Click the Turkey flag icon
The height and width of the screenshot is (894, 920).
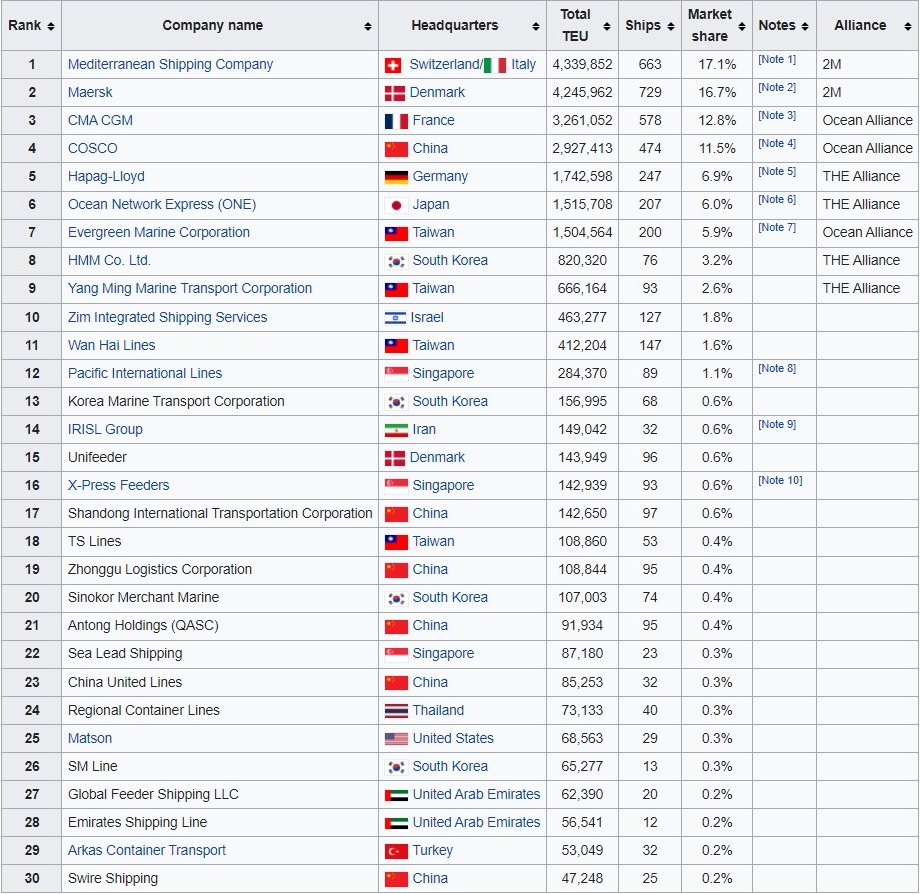396,851
